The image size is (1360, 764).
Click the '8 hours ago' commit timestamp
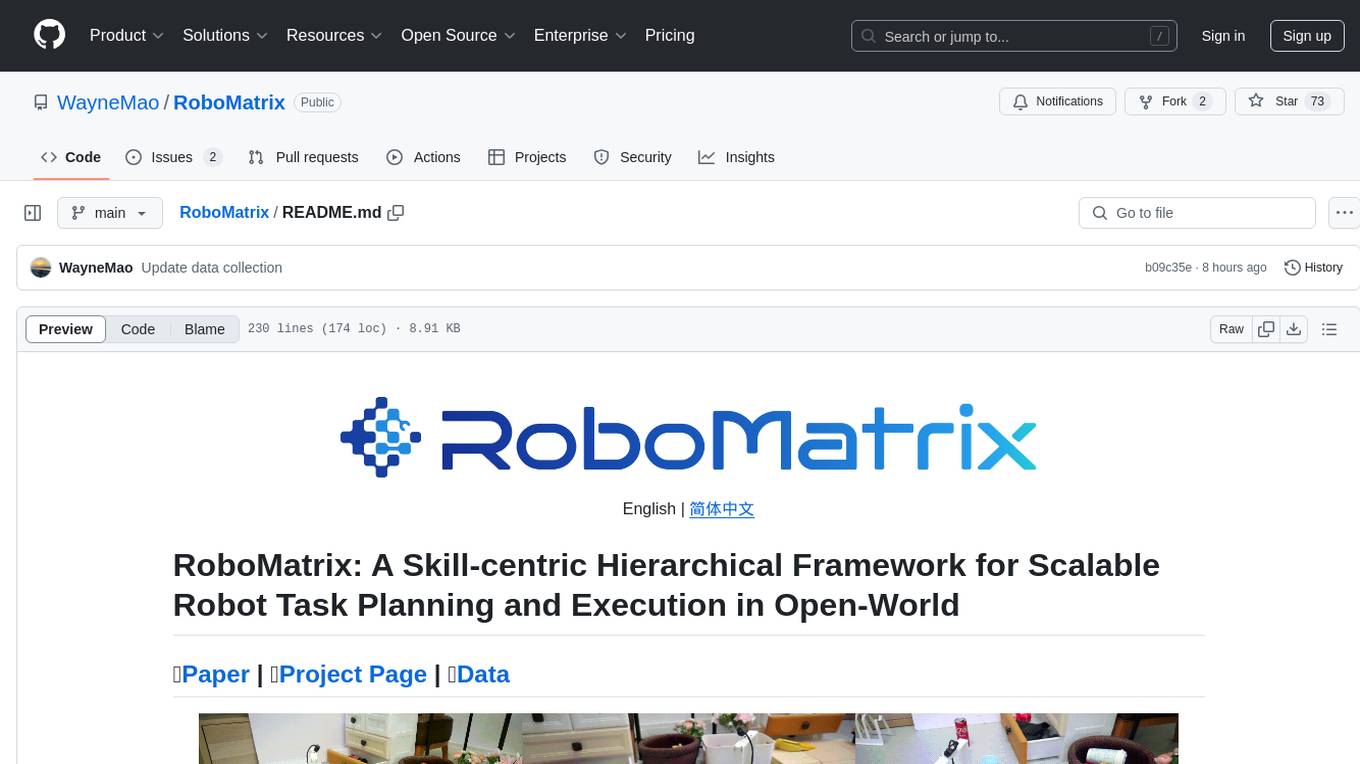click(1233, 268)
